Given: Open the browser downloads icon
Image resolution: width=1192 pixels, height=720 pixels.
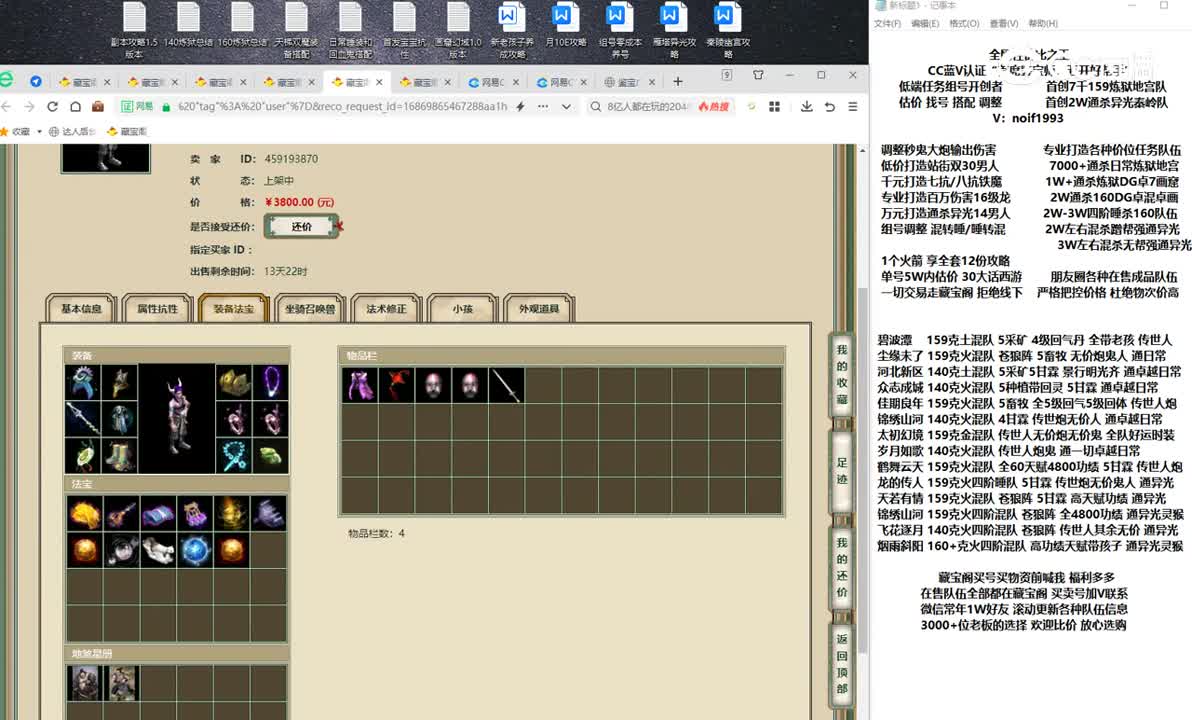Looking at the screenshot, I should click(x=807, y=106).
